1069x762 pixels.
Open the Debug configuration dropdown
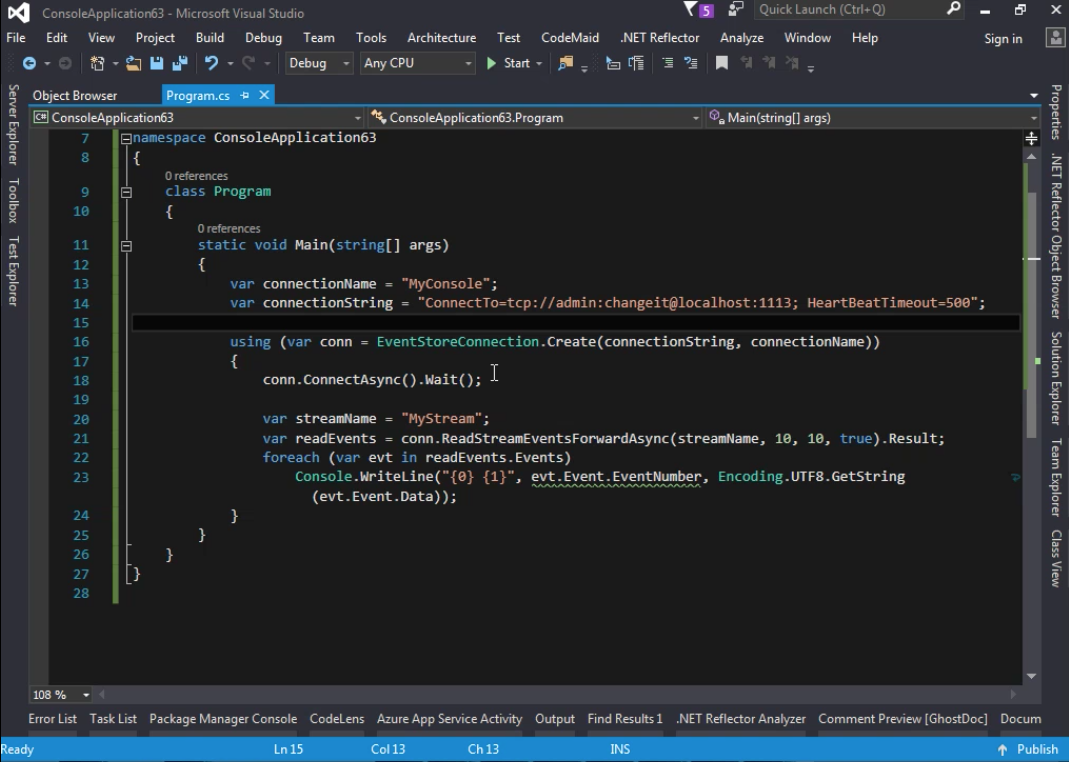(x=318, y=63)
